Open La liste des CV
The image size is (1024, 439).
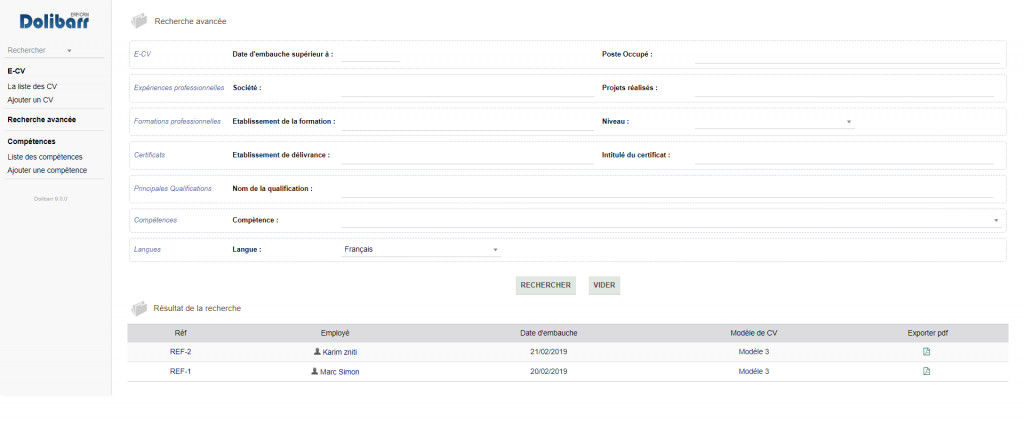32,86
